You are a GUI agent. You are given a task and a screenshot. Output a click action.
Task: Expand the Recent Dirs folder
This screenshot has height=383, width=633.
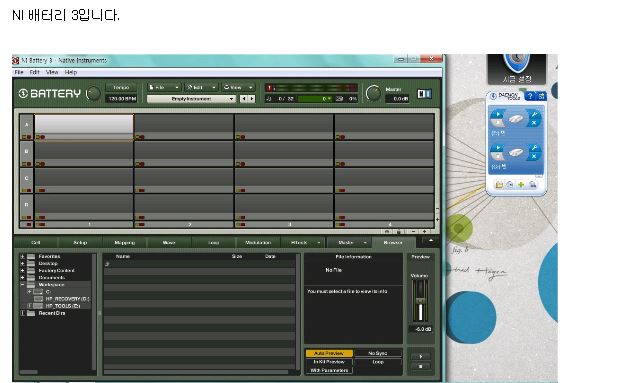coord(23,313)
